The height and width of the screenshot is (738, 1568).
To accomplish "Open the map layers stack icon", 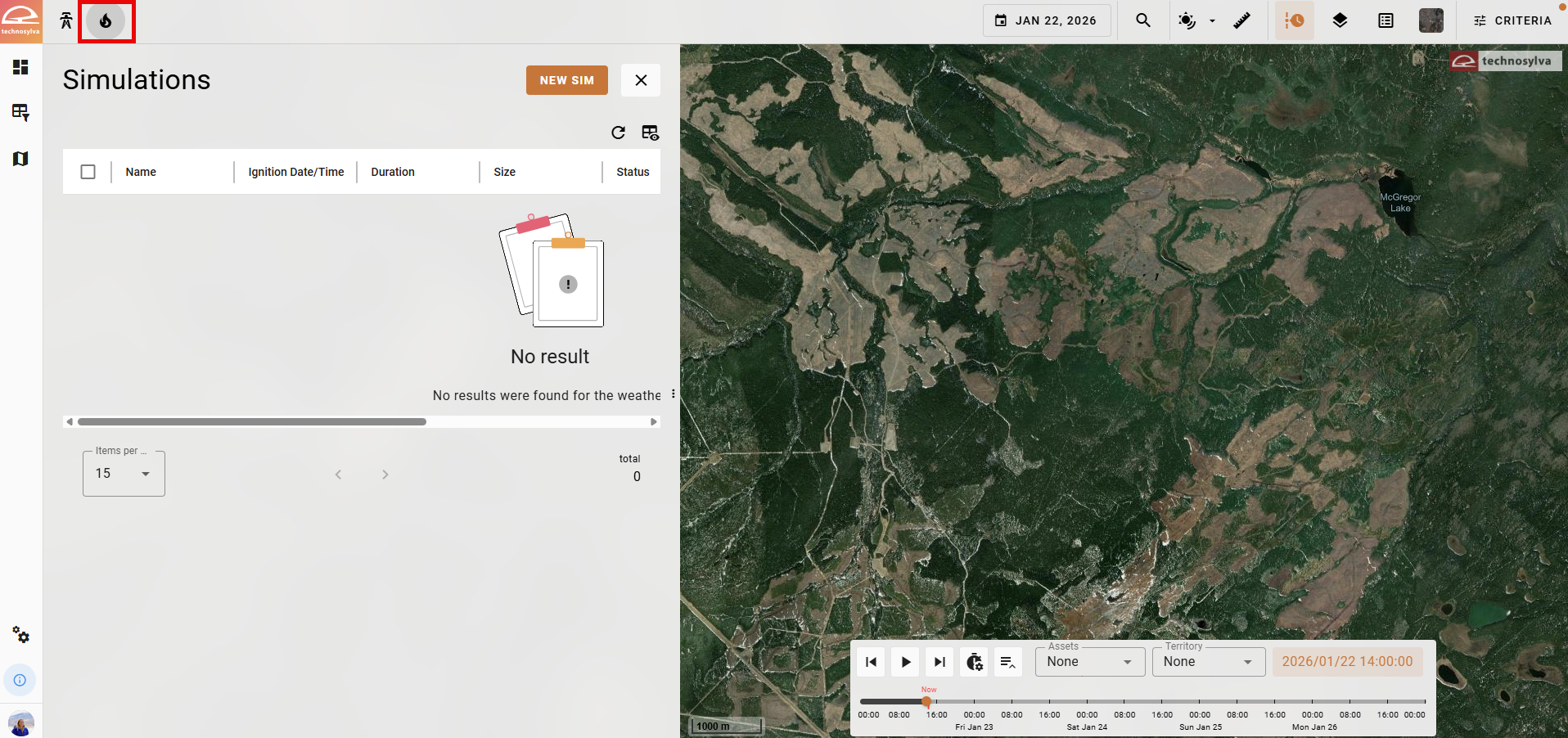I will click(1339, 20).
